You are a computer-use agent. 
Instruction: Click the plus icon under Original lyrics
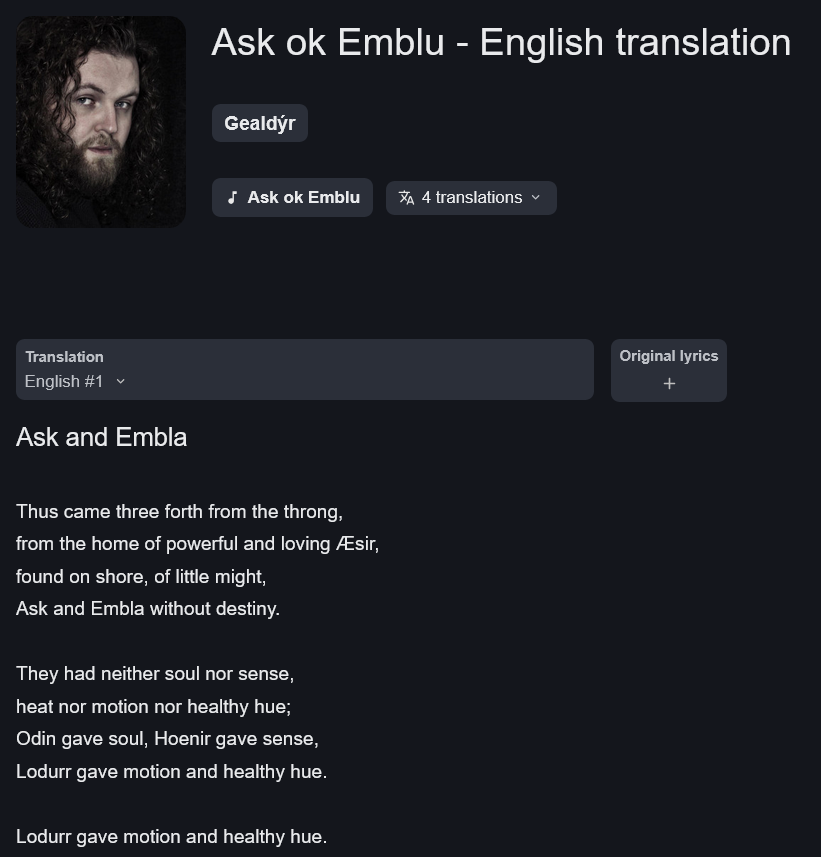point(669,384)
